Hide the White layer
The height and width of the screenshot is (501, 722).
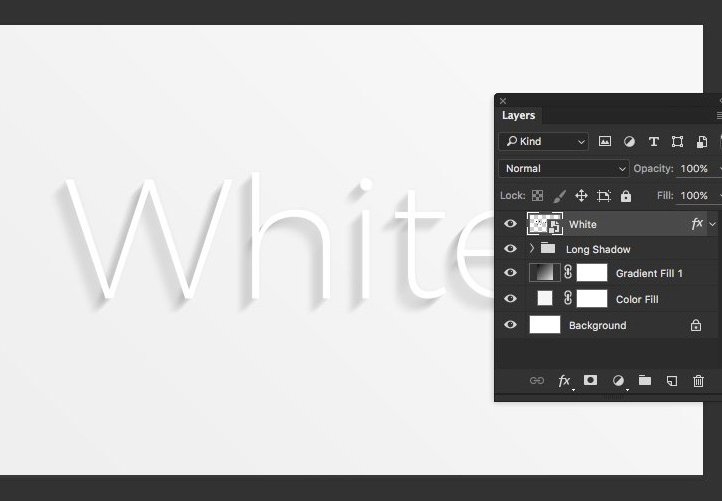tap(511, 224)
